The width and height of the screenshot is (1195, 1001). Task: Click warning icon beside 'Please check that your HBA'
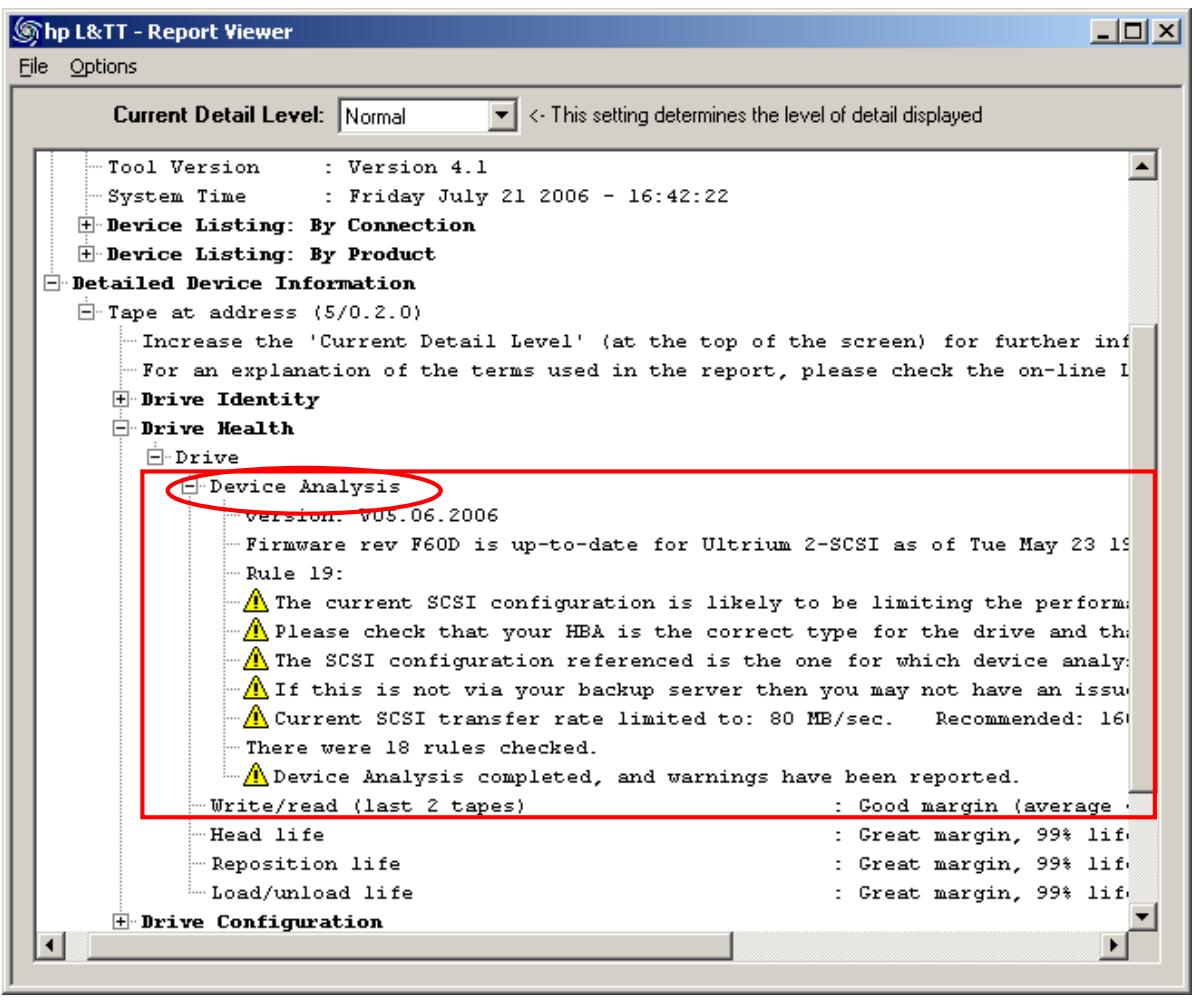click(255, 630)
